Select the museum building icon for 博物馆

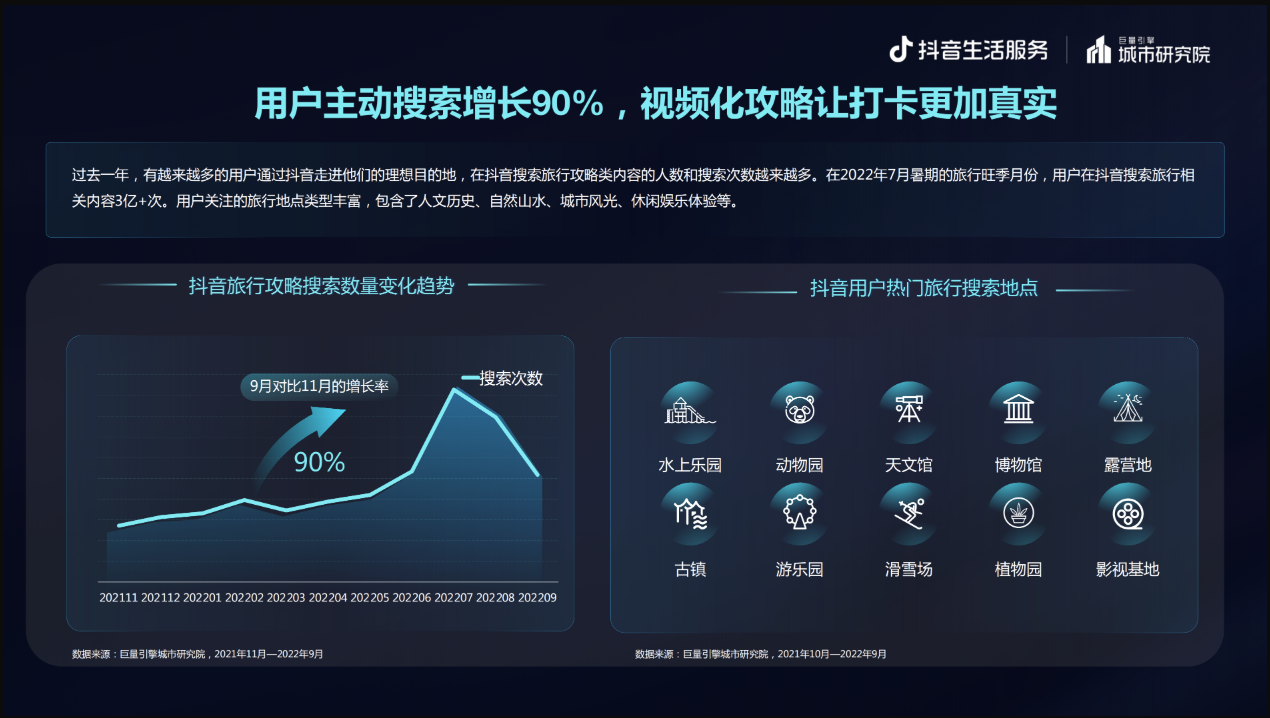pos(1018,410)
